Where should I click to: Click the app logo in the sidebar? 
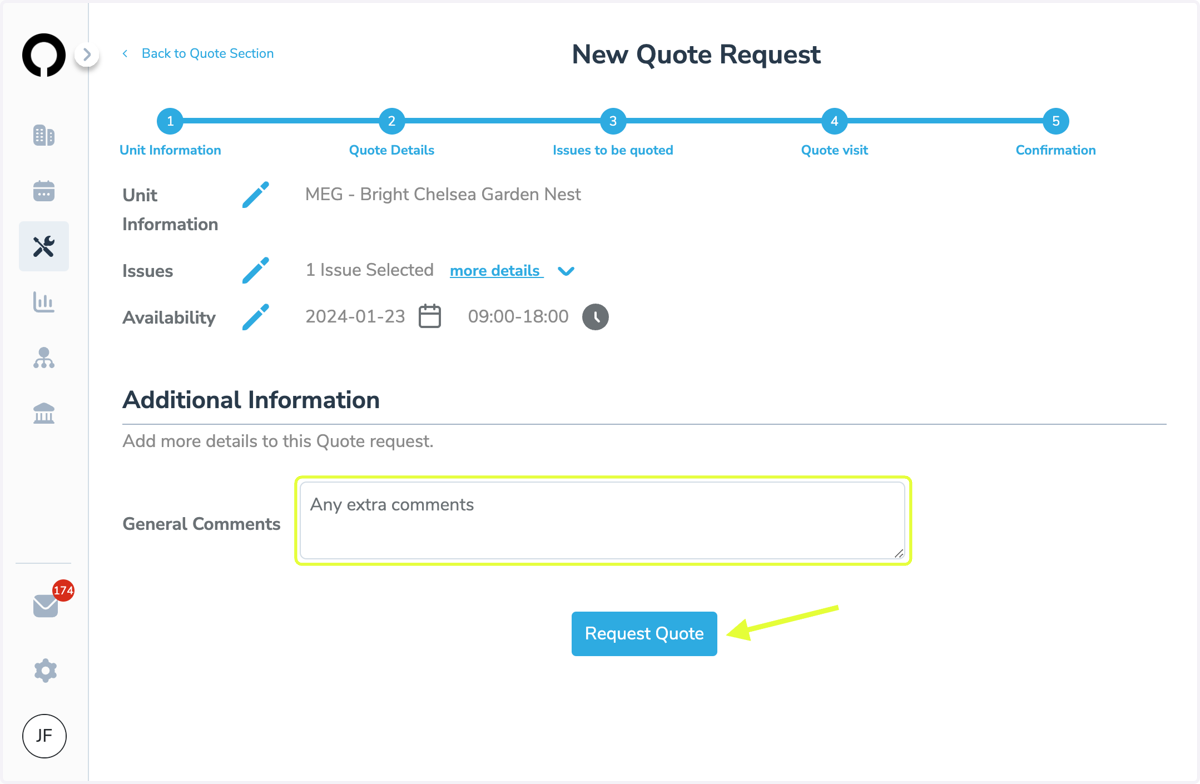point(44,55)
